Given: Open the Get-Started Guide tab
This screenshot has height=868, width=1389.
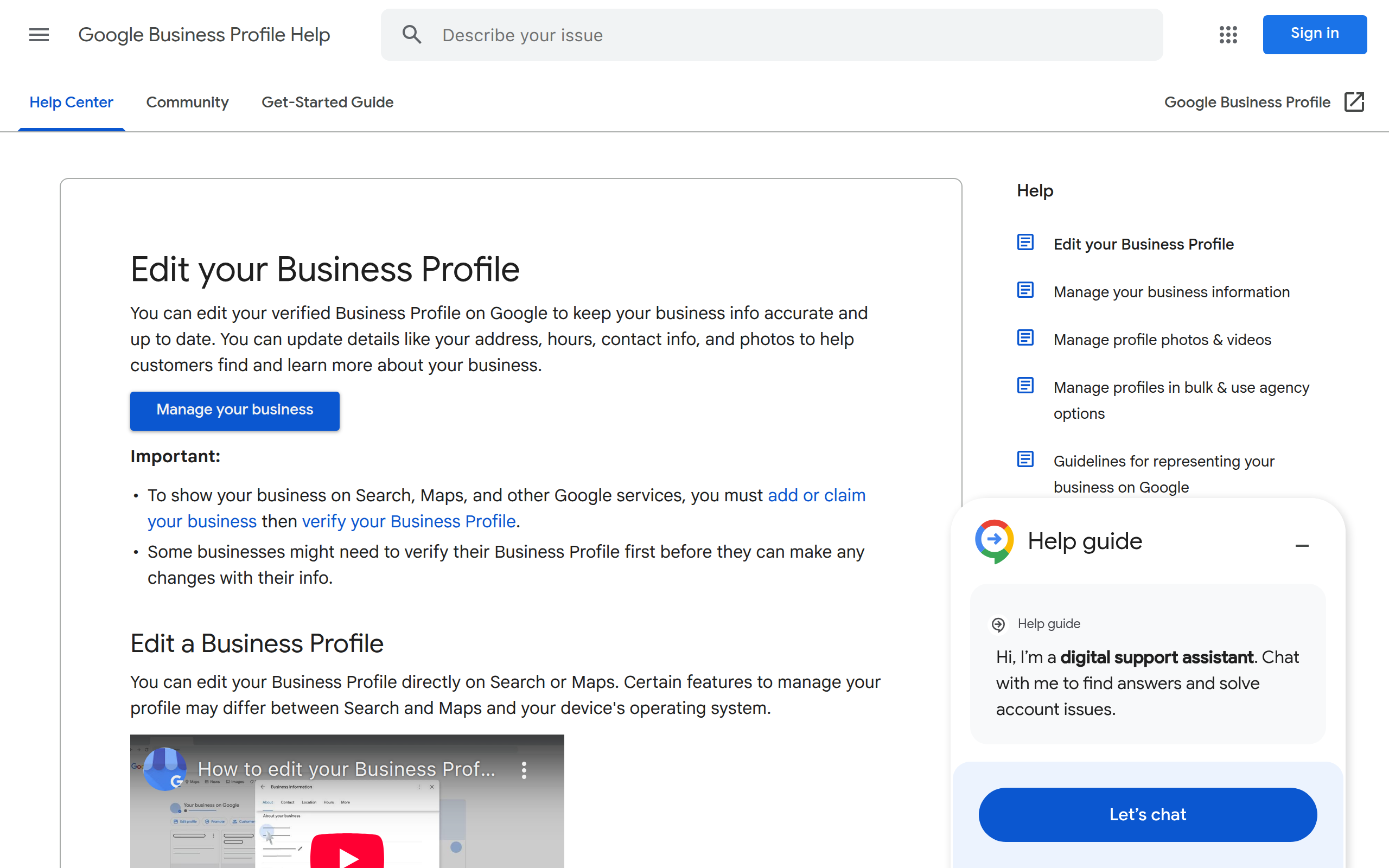Looking at the screenshot, I should (x=327, y=101).
